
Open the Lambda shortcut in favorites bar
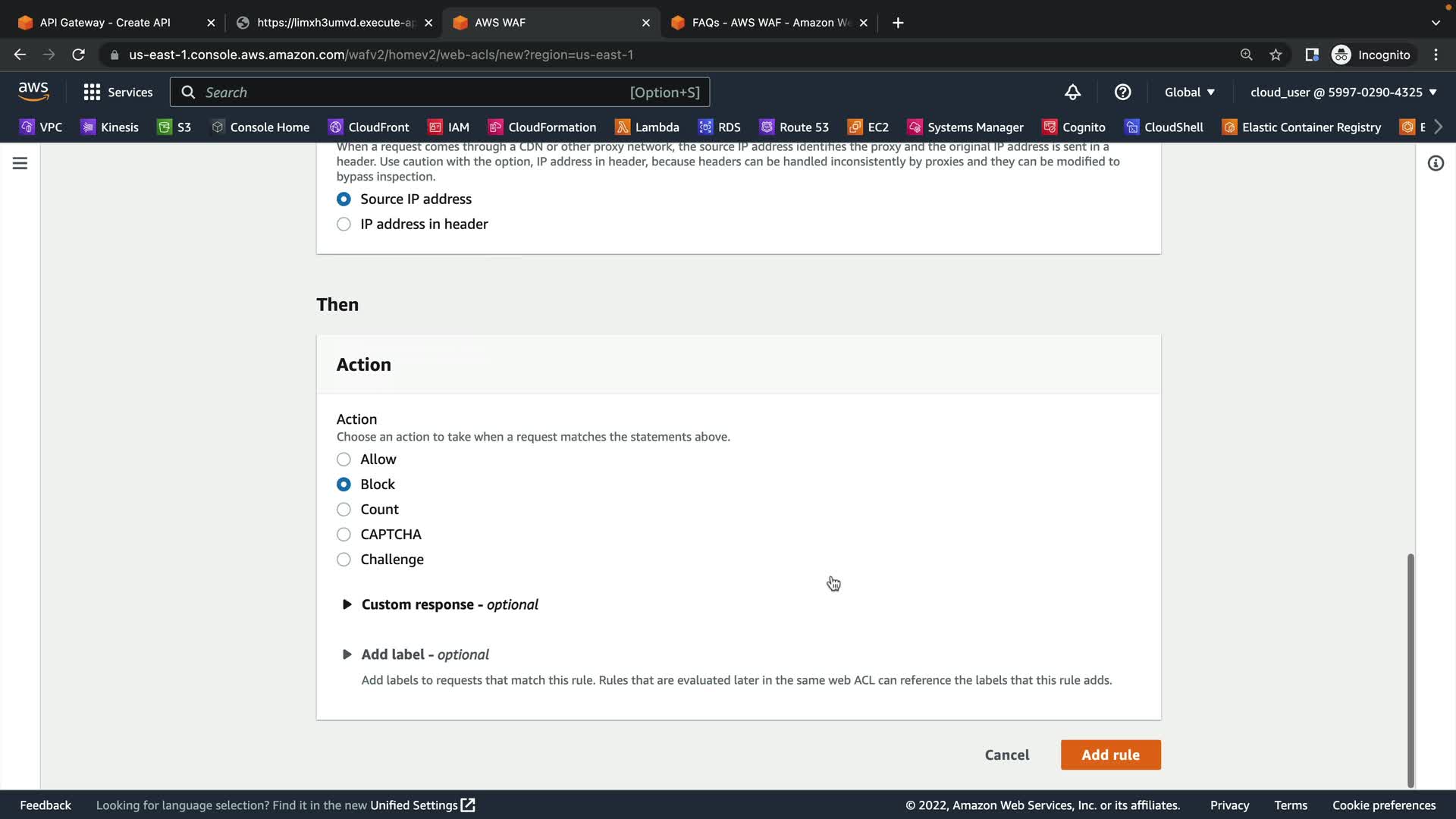tap(647, 127)
